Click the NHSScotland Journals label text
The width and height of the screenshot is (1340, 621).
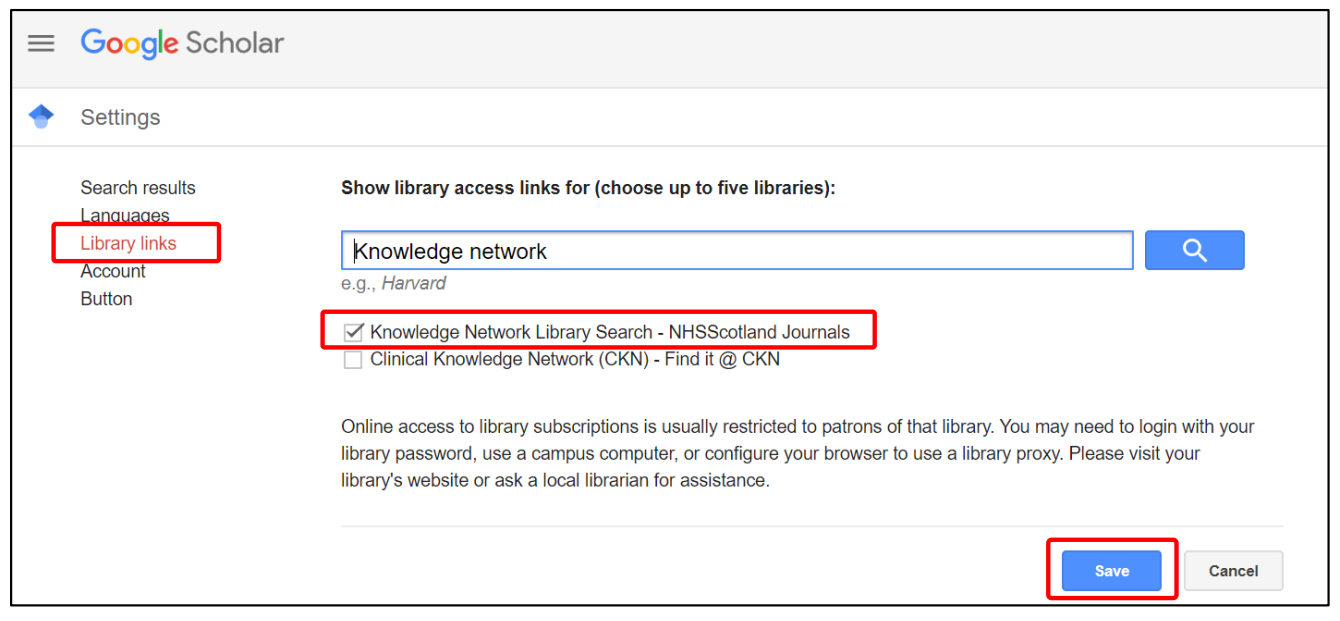(x=759, y=332)
